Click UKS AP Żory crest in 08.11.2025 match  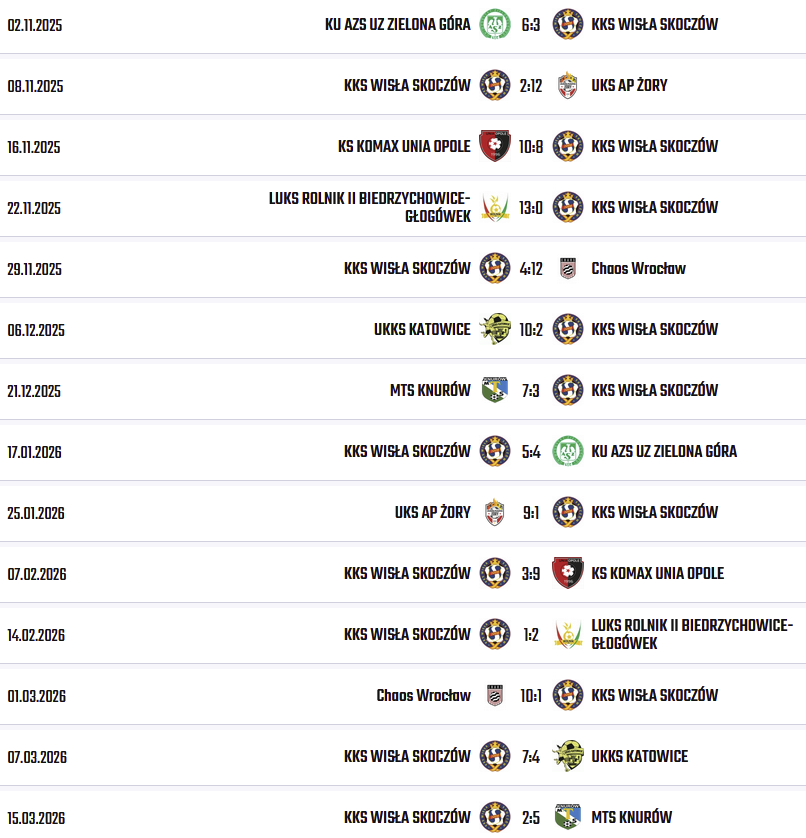(567, 85)
